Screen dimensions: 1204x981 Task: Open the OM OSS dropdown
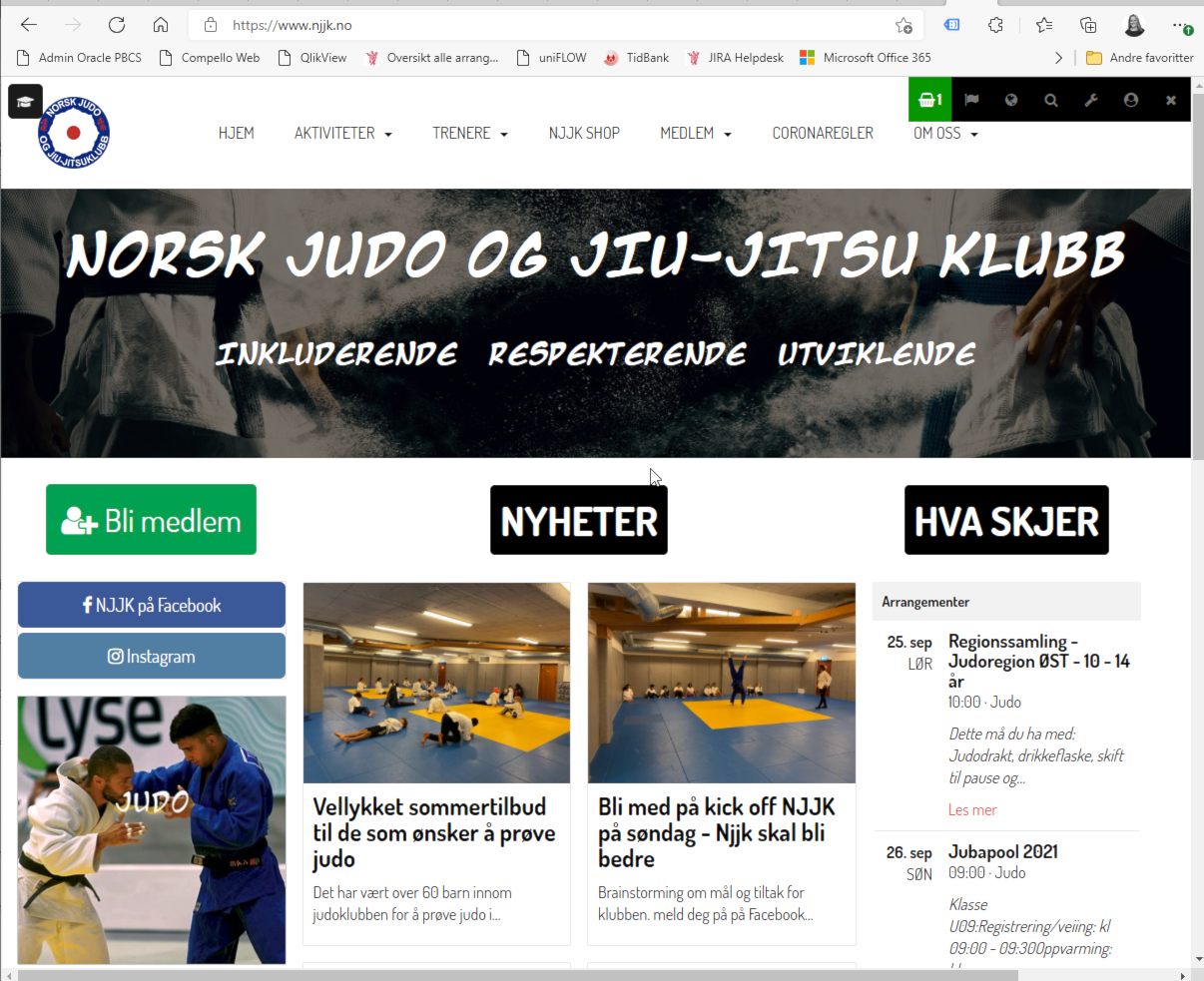(x=944, y=134)
